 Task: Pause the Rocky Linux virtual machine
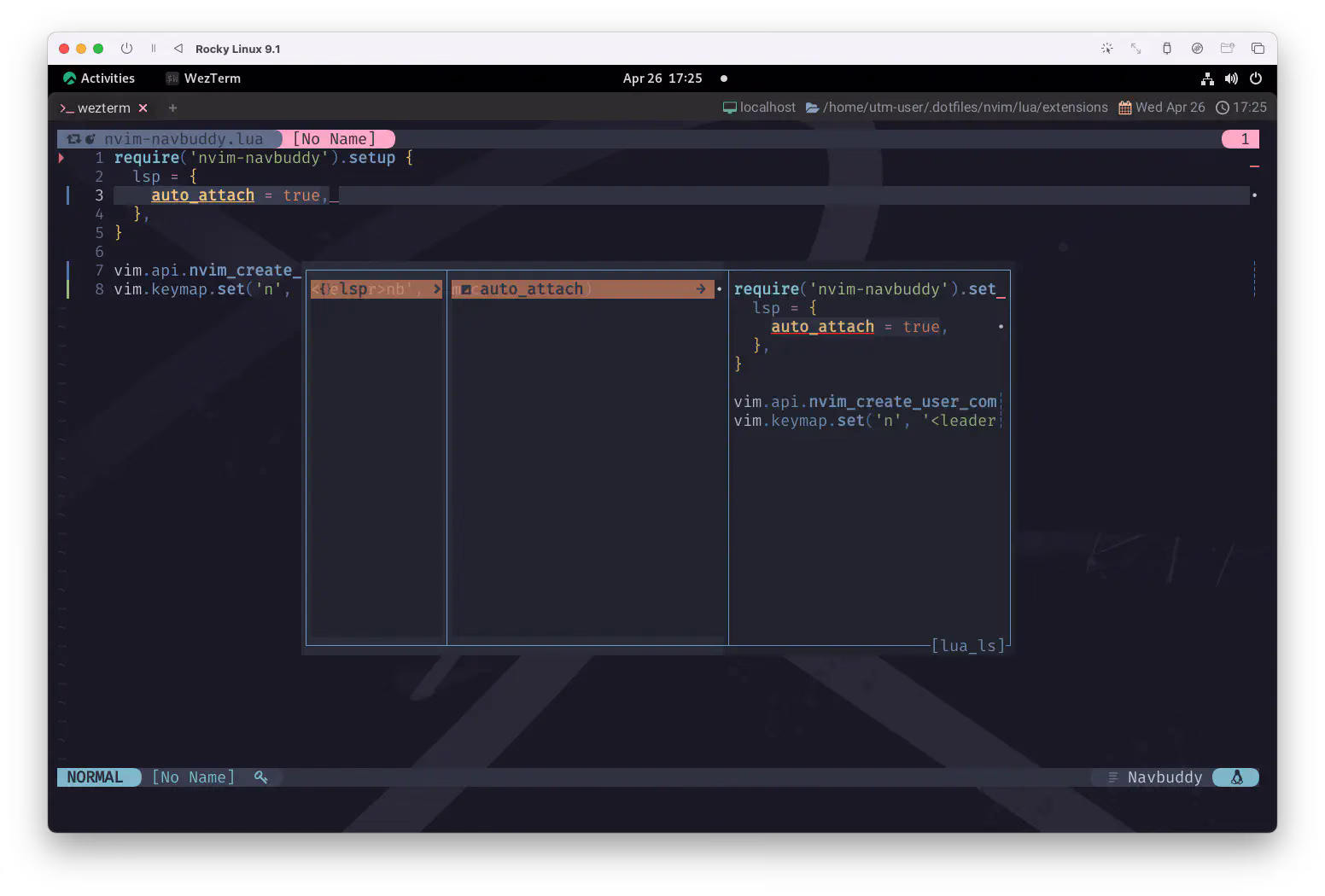pyautogui.click(x=154, y=49)
